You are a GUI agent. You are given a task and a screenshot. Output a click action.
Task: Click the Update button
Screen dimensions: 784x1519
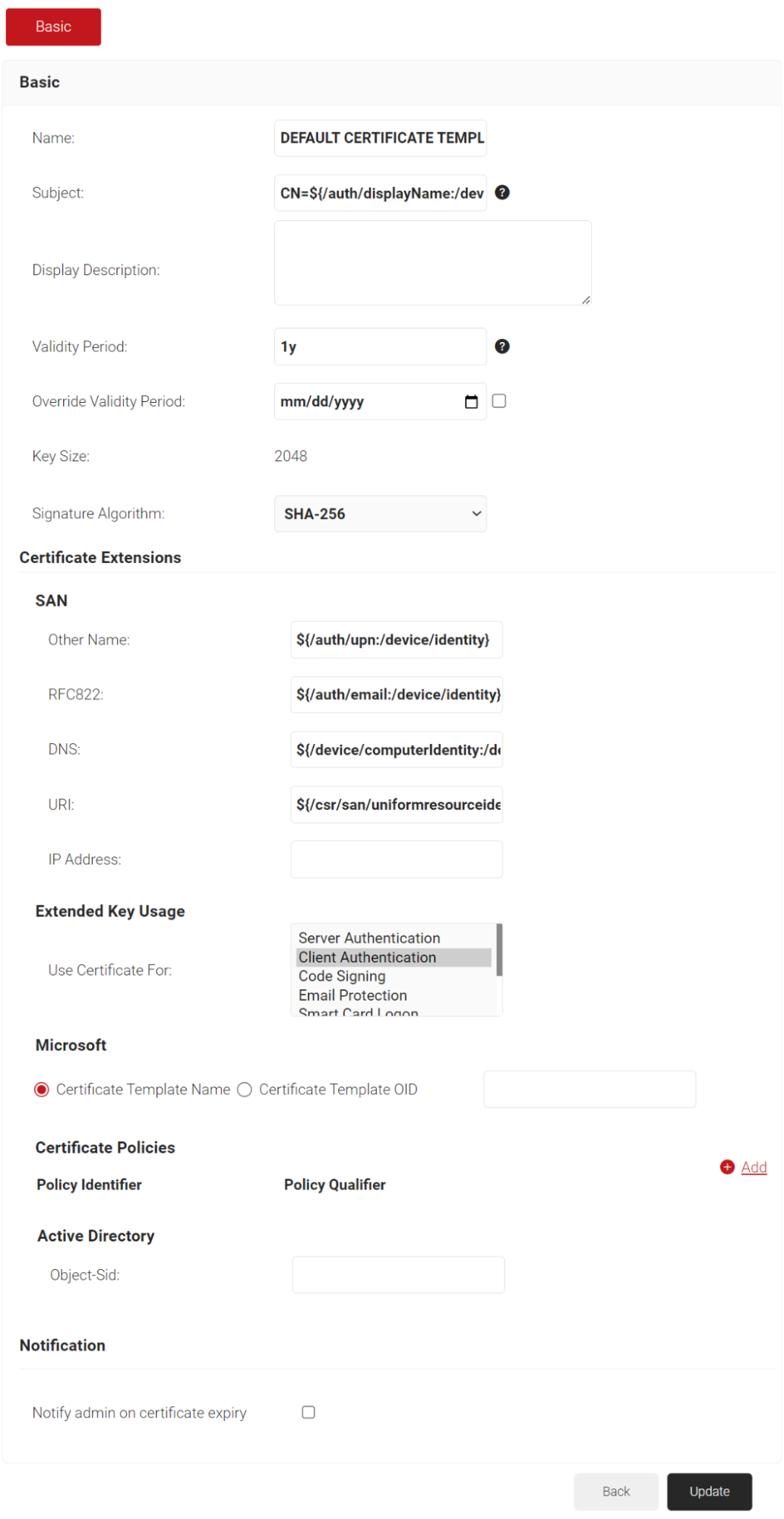(x=709, y=1492)
